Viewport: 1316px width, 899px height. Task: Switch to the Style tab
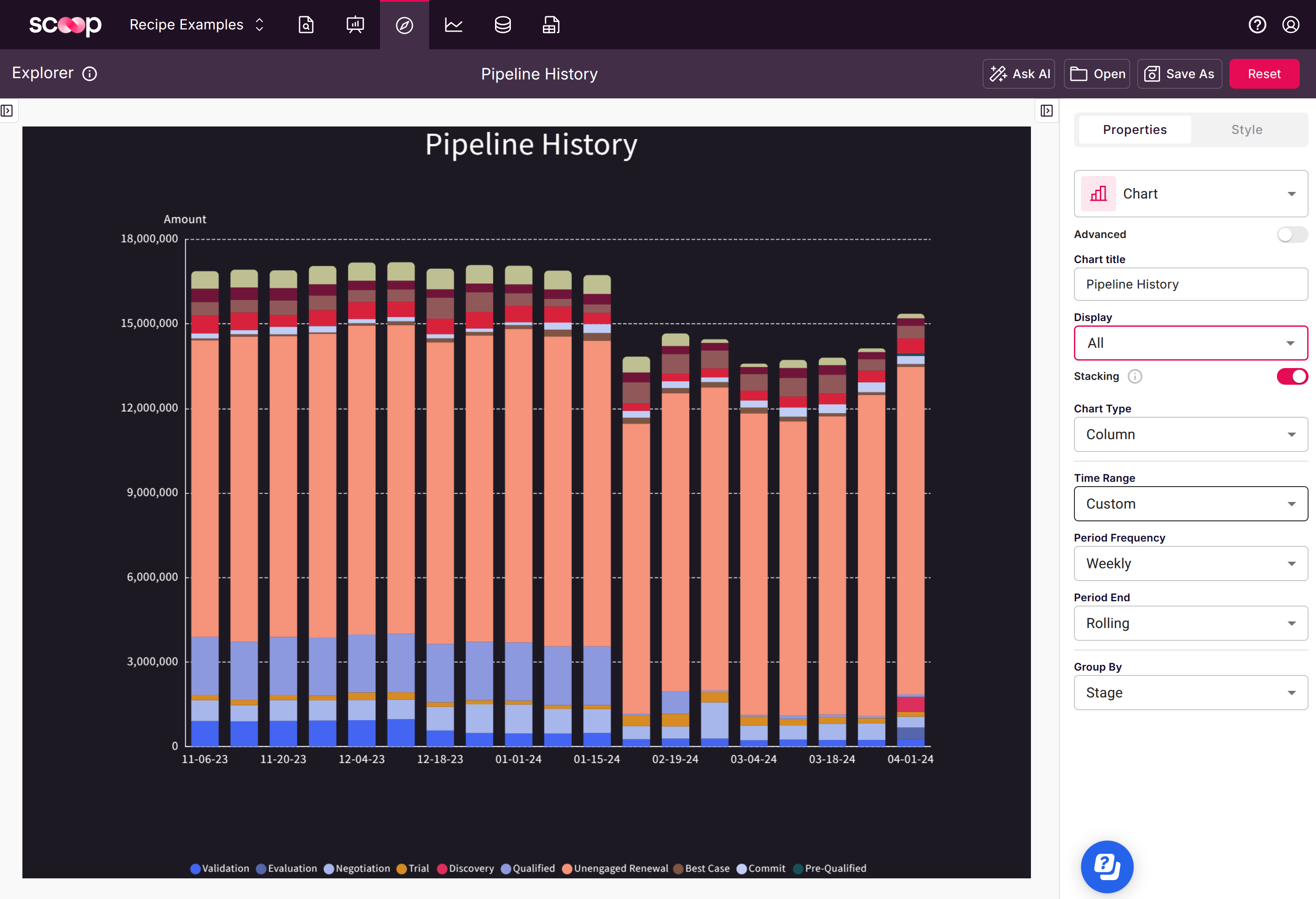point(1246,130)
